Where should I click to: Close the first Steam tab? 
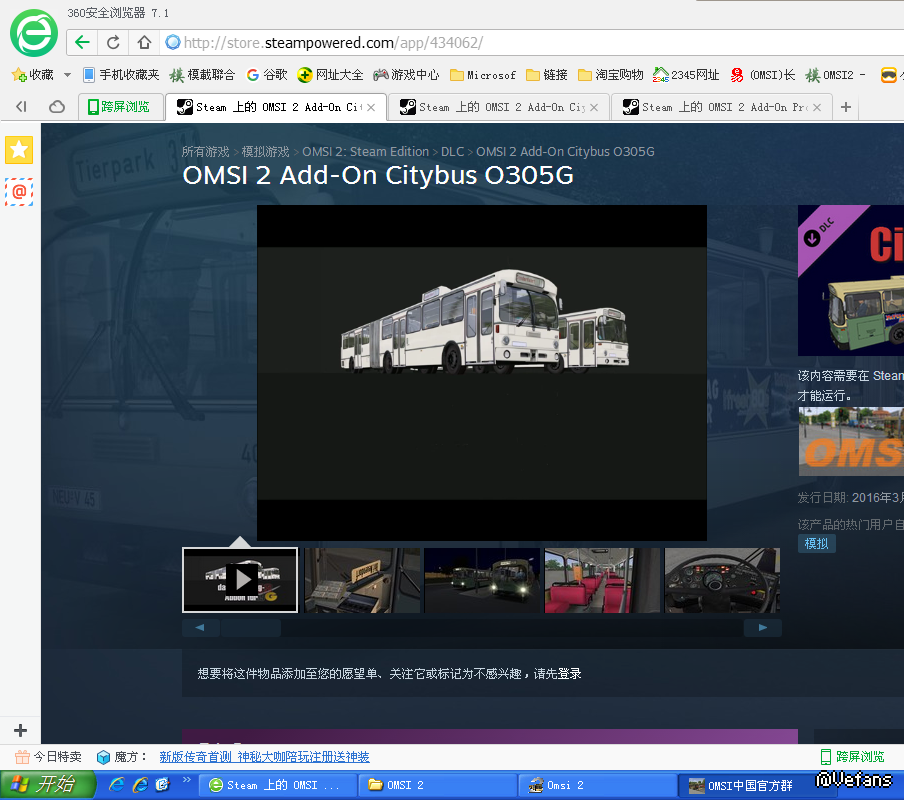(x=371, y=107)
